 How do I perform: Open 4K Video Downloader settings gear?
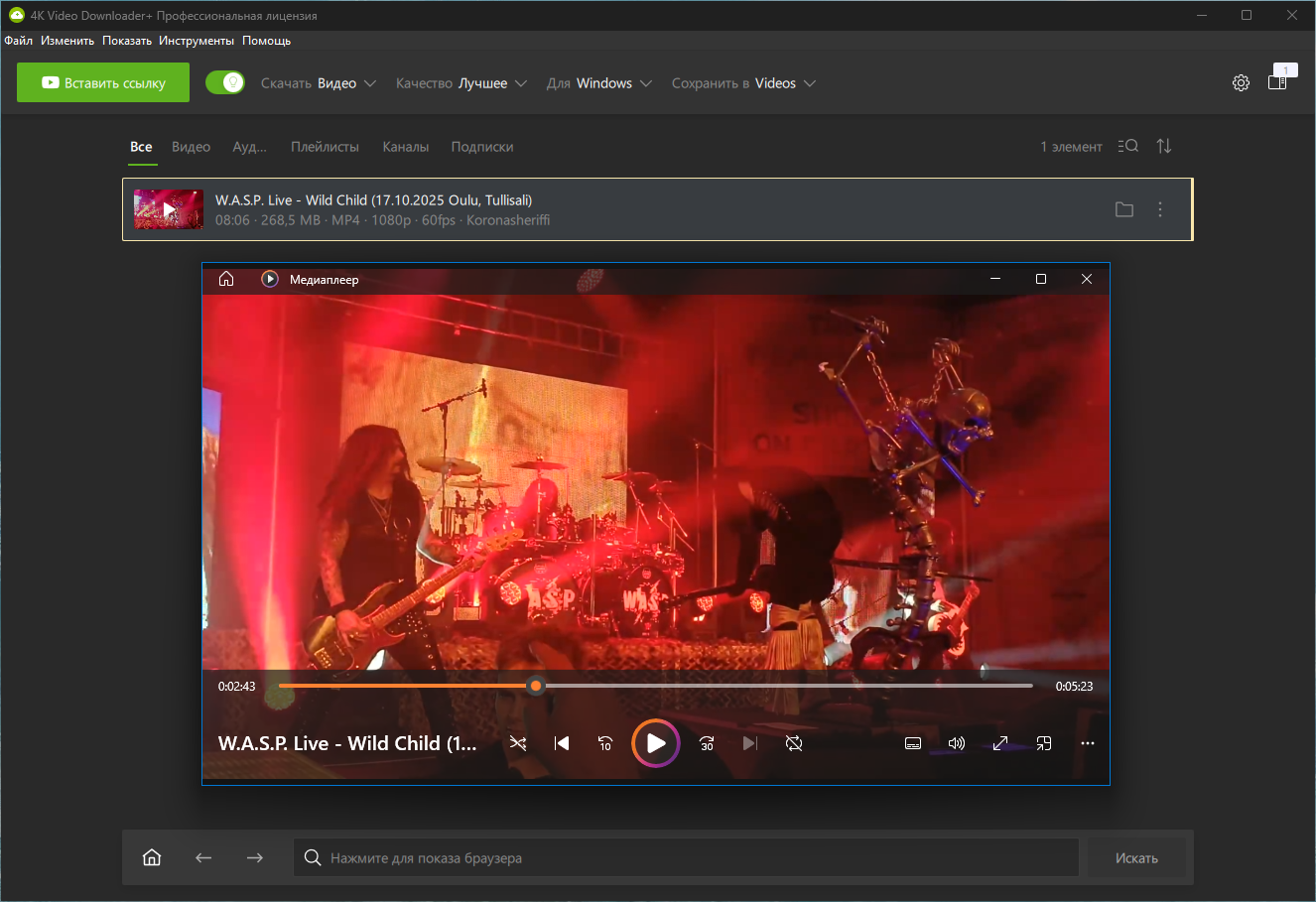(1241, 83)
